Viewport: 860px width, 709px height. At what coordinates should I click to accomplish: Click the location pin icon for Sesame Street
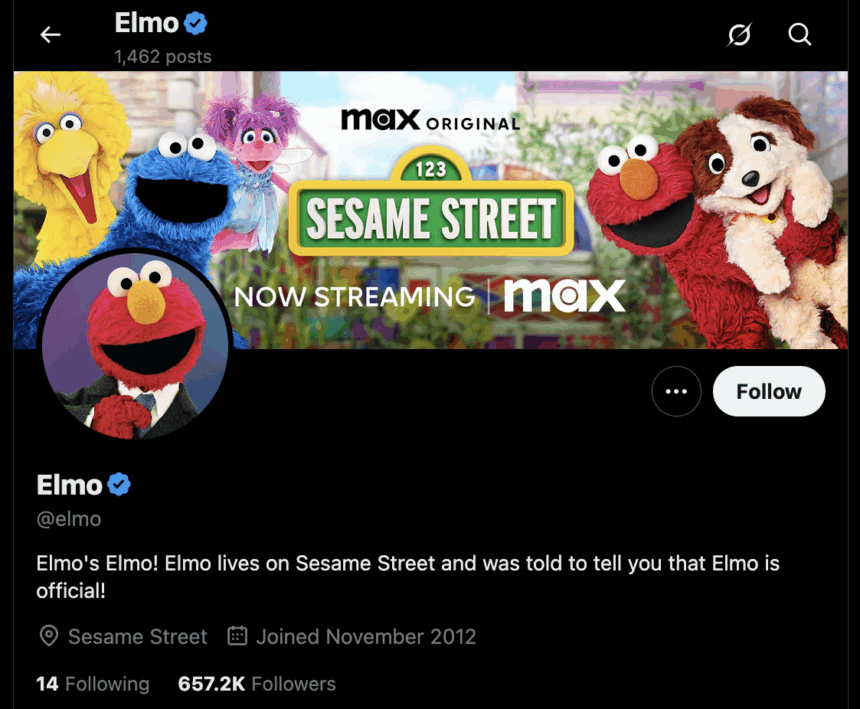(49, 636)
